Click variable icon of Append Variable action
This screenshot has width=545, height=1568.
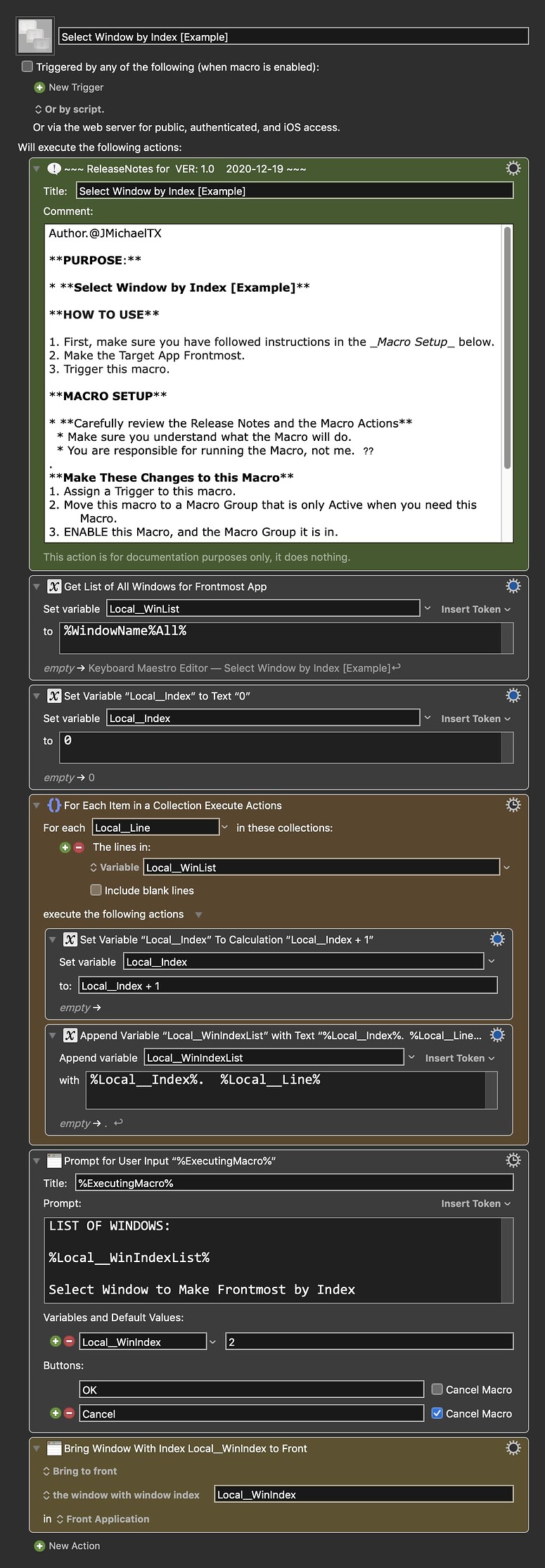70,1035
